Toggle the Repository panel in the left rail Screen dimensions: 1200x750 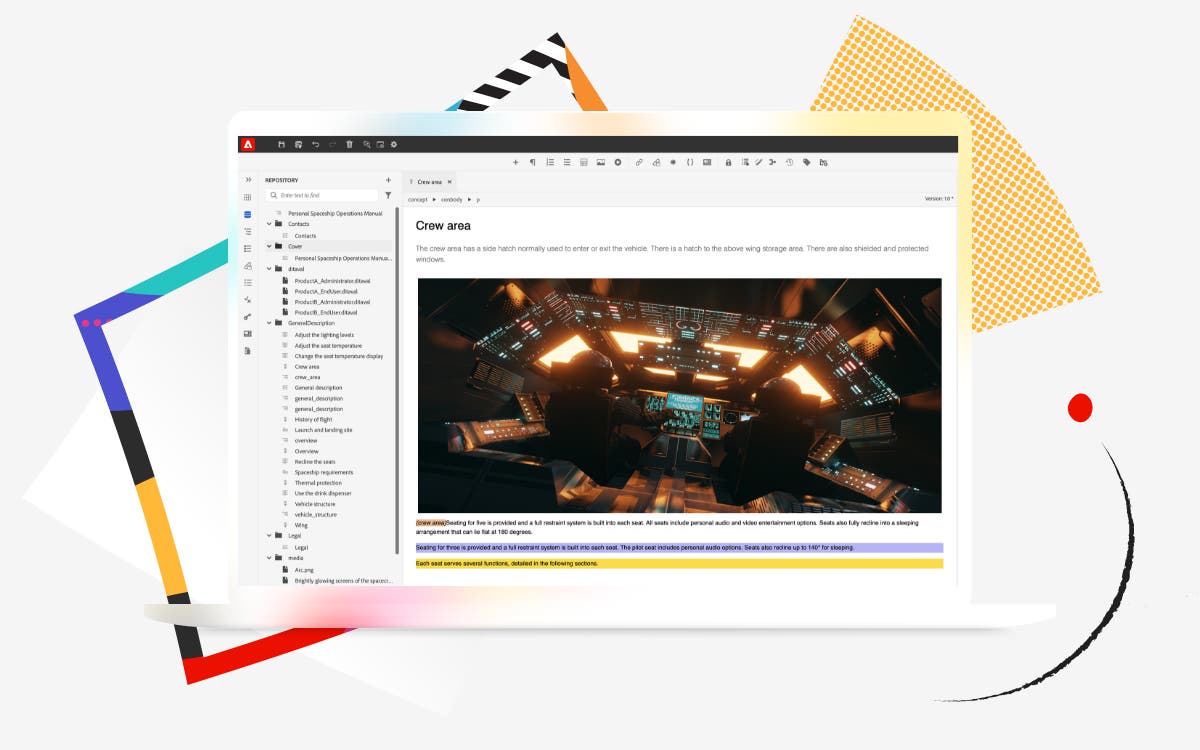coord(248,215)
